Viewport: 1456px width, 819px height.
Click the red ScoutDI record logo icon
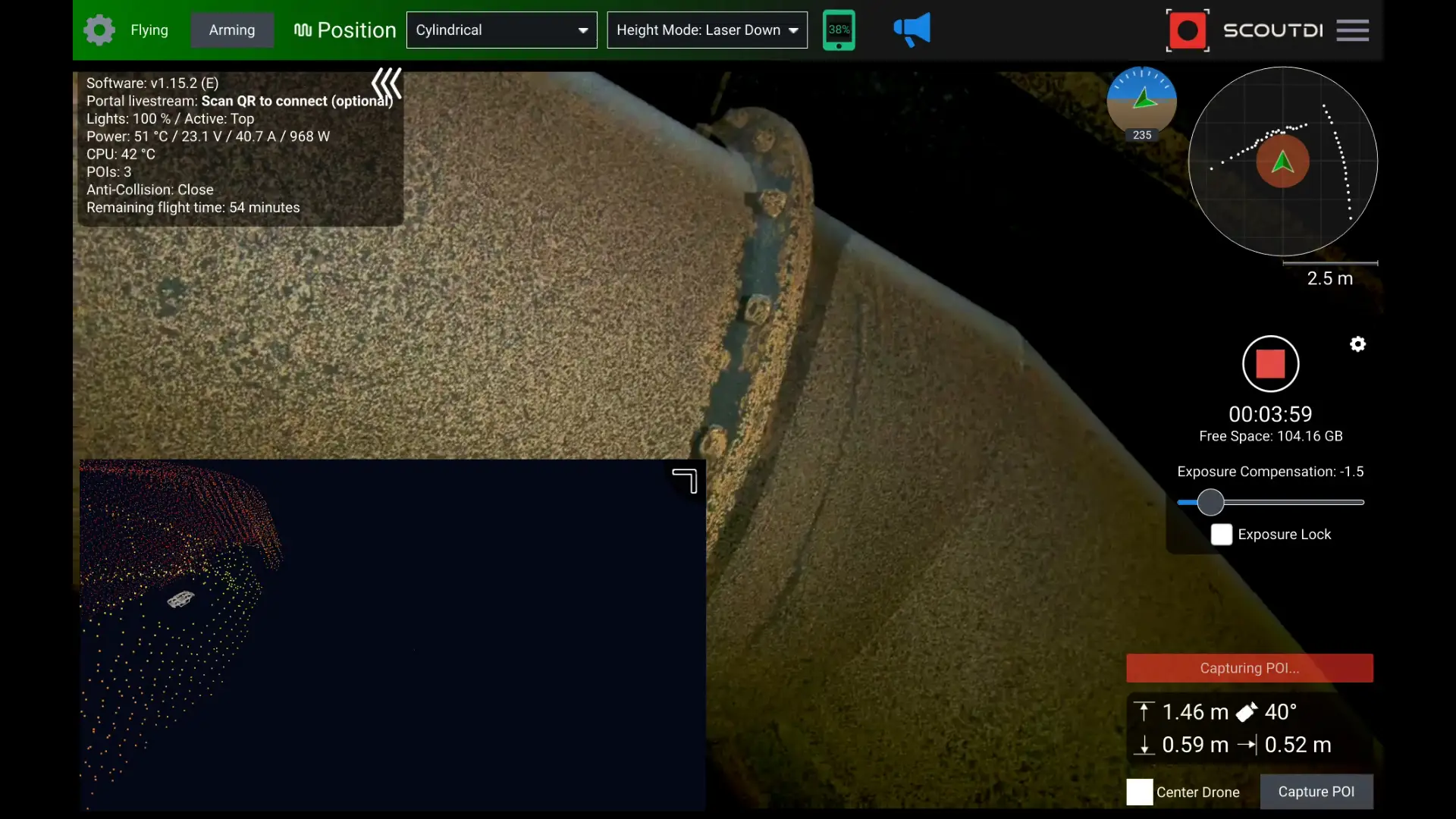coord(1187,30)
